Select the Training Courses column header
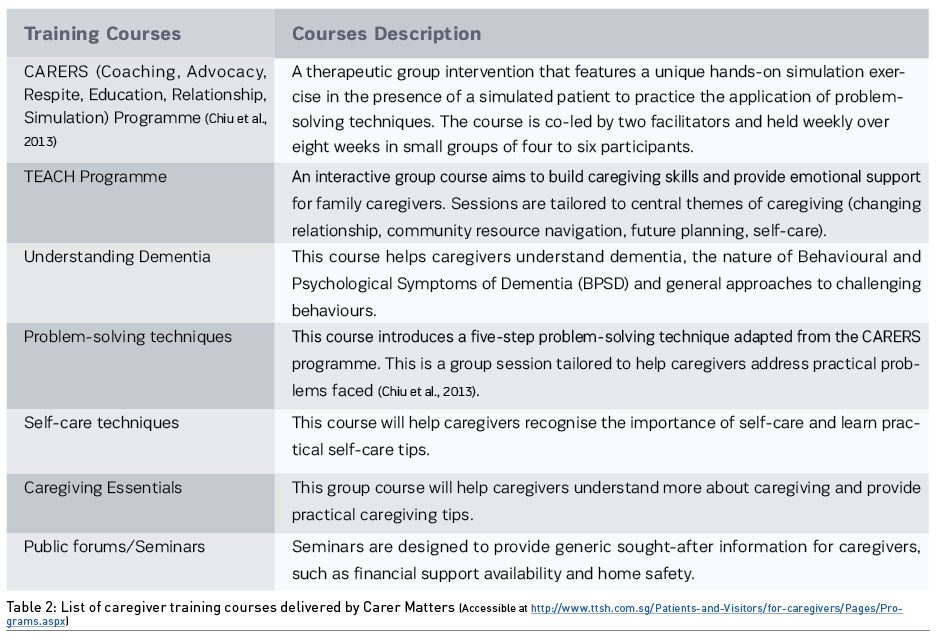 pyautogui.click(x=102, y=33)
